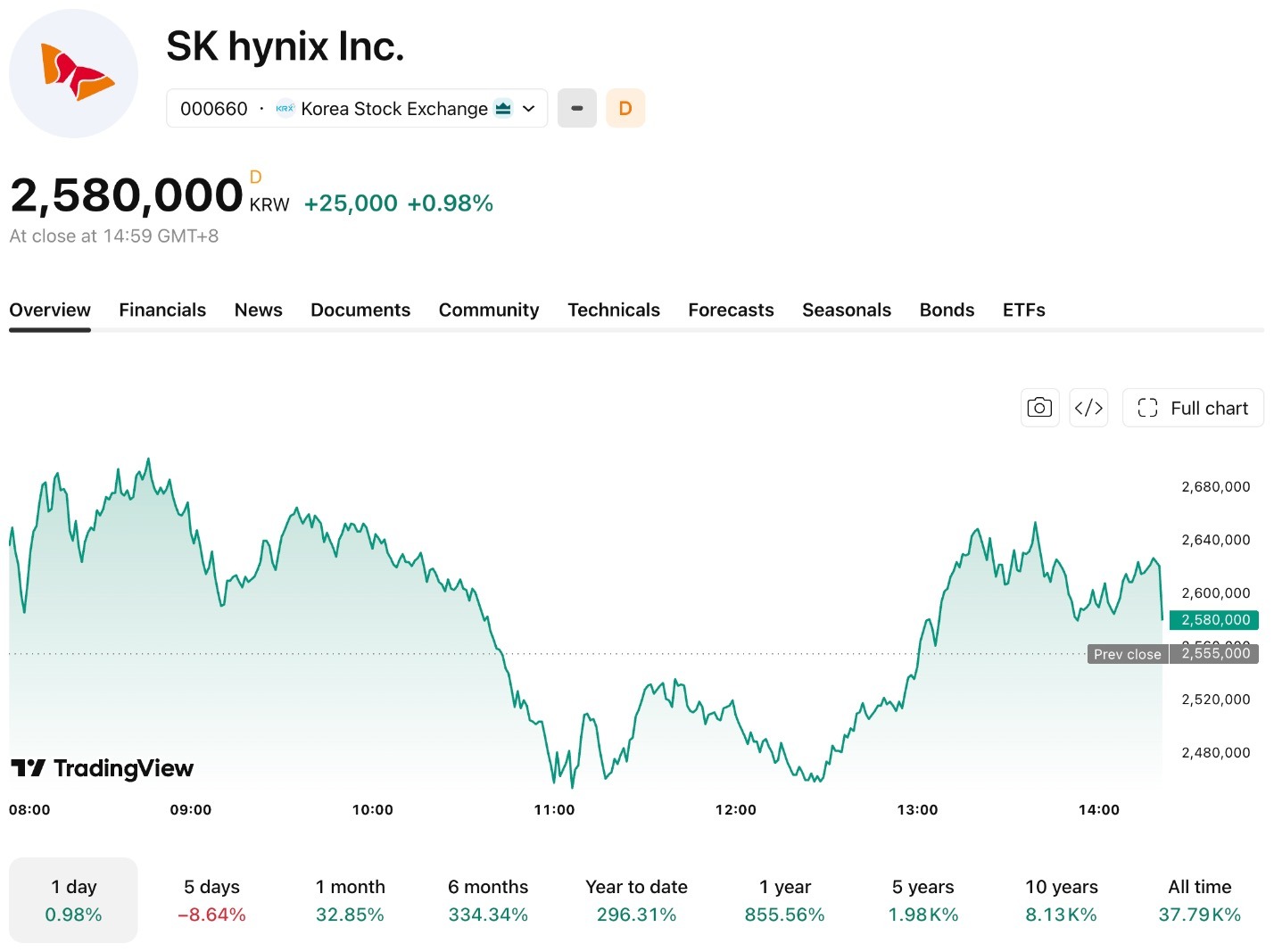
Task: Go to the Bonds tab
Action: (947, 310)
